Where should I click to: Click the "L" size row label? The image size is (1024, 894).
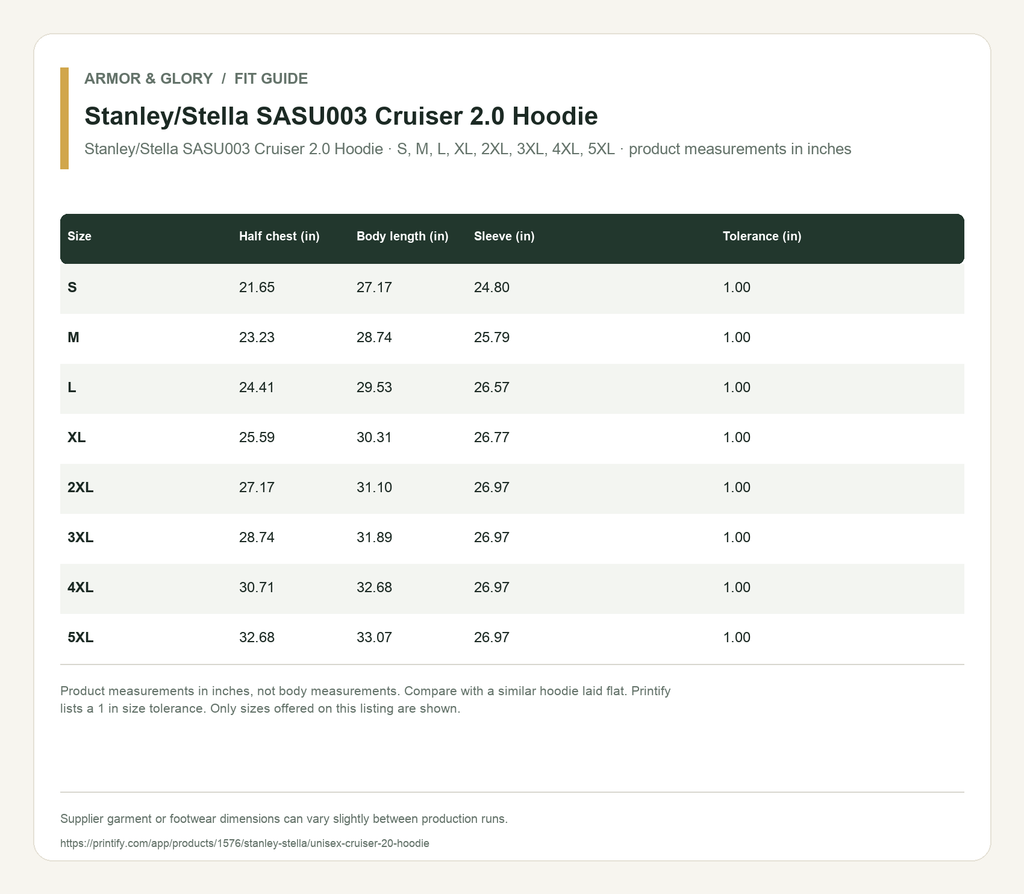72,387
